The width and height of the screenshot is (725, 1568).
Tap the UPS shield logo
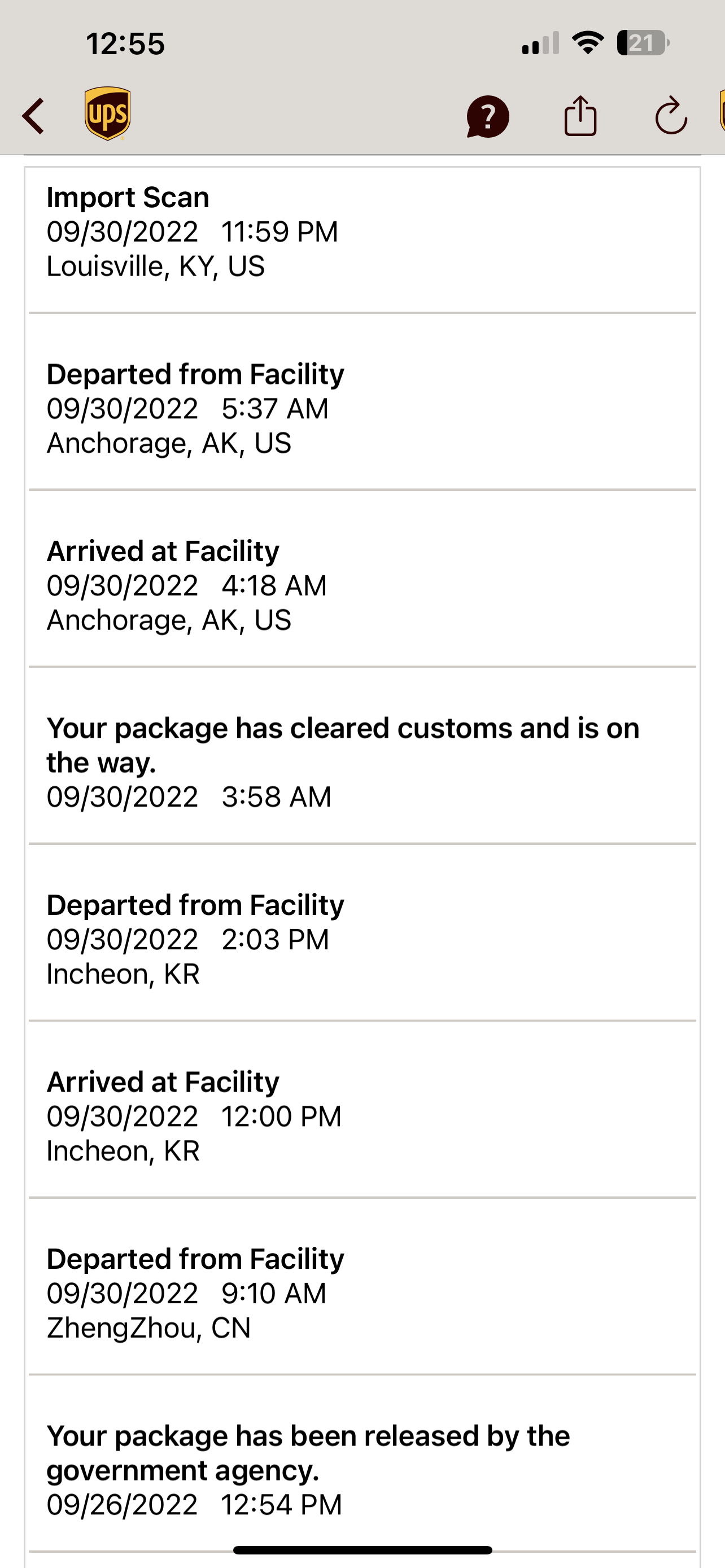pyautogui.click(x=108, y=113)
